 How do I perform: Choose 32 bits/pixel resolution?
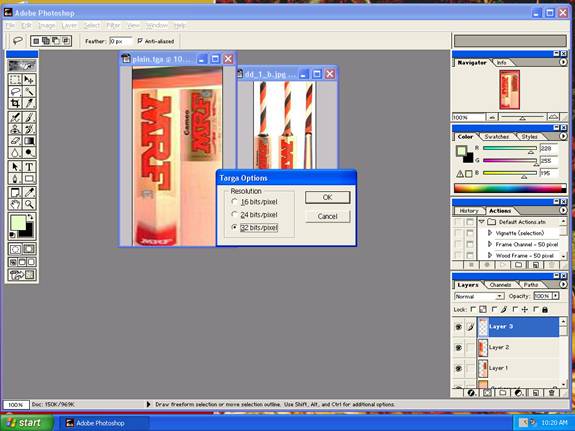click(254, 227)
